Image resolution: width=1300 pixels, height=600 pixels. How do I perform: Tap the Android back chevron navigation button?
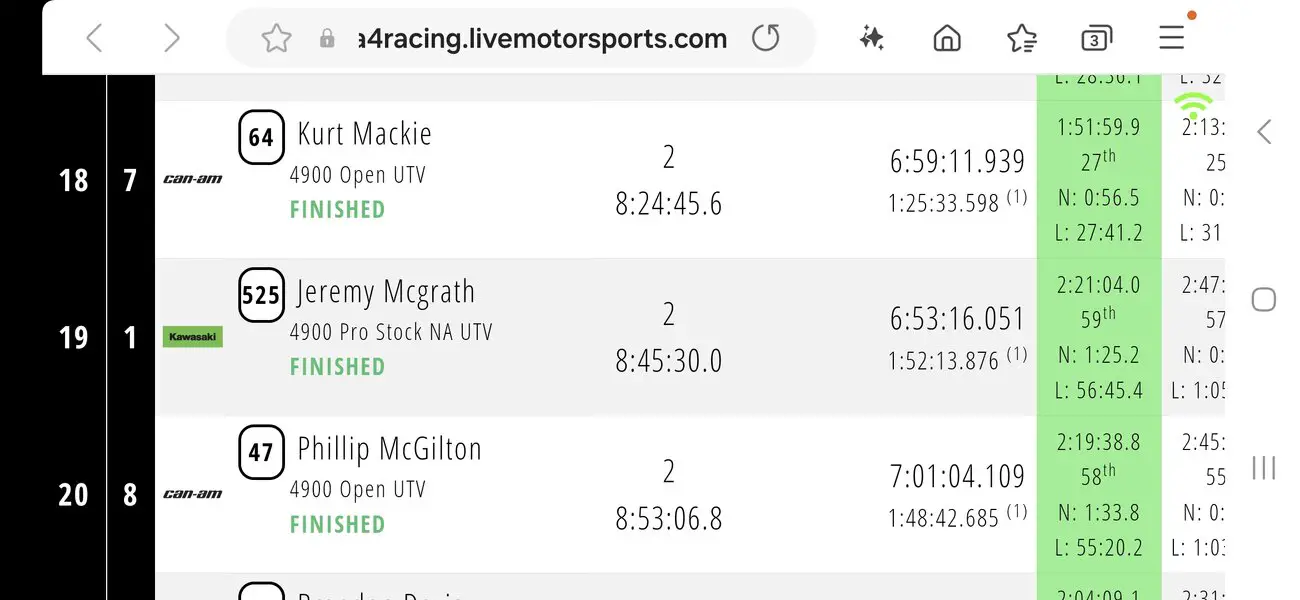coord(1264,131)
